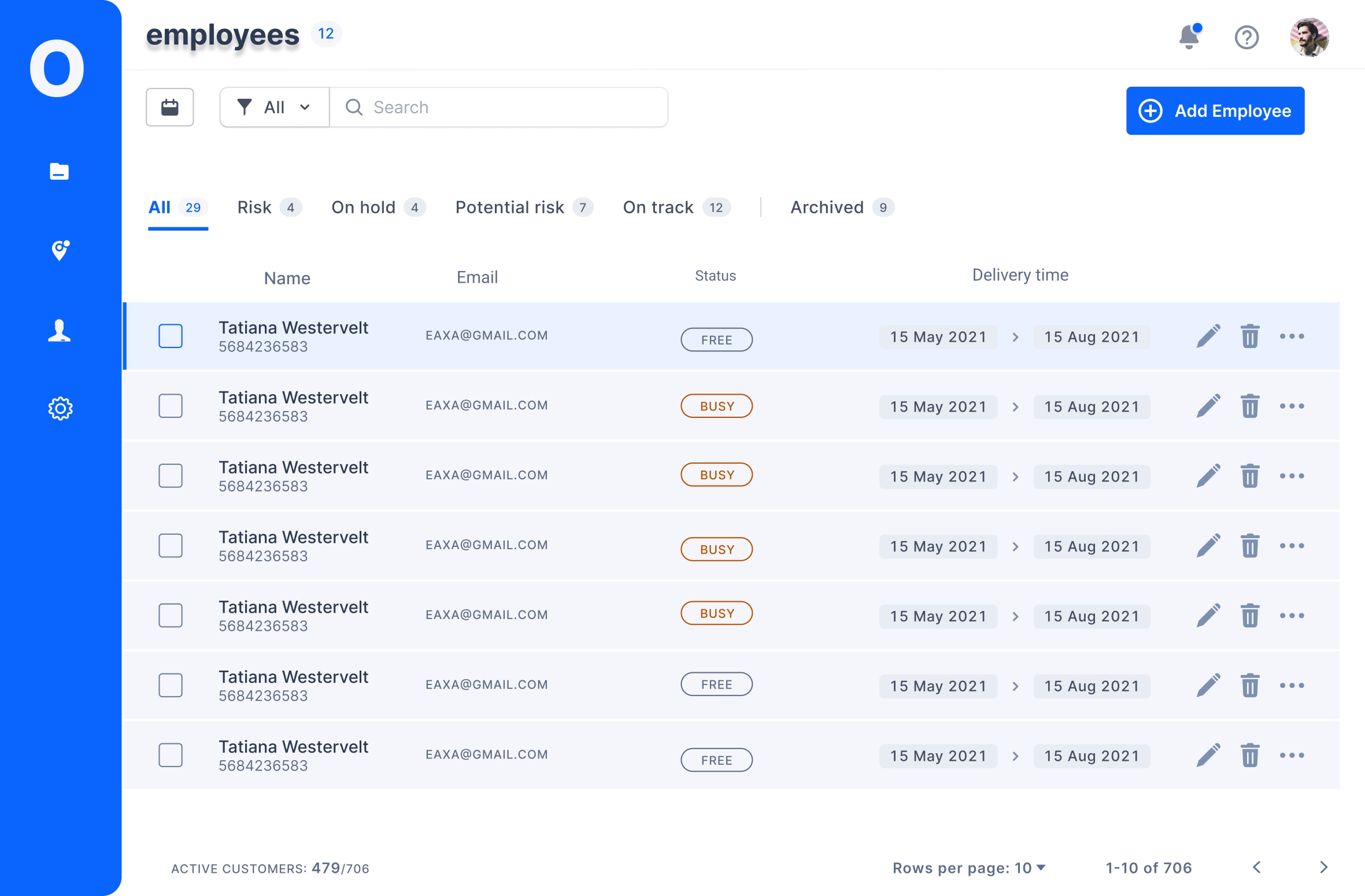Check the first Tatiana Westervelt row checkbox
The height and width of the screenshot is (896, 1365).
click(x=171, y=336)
